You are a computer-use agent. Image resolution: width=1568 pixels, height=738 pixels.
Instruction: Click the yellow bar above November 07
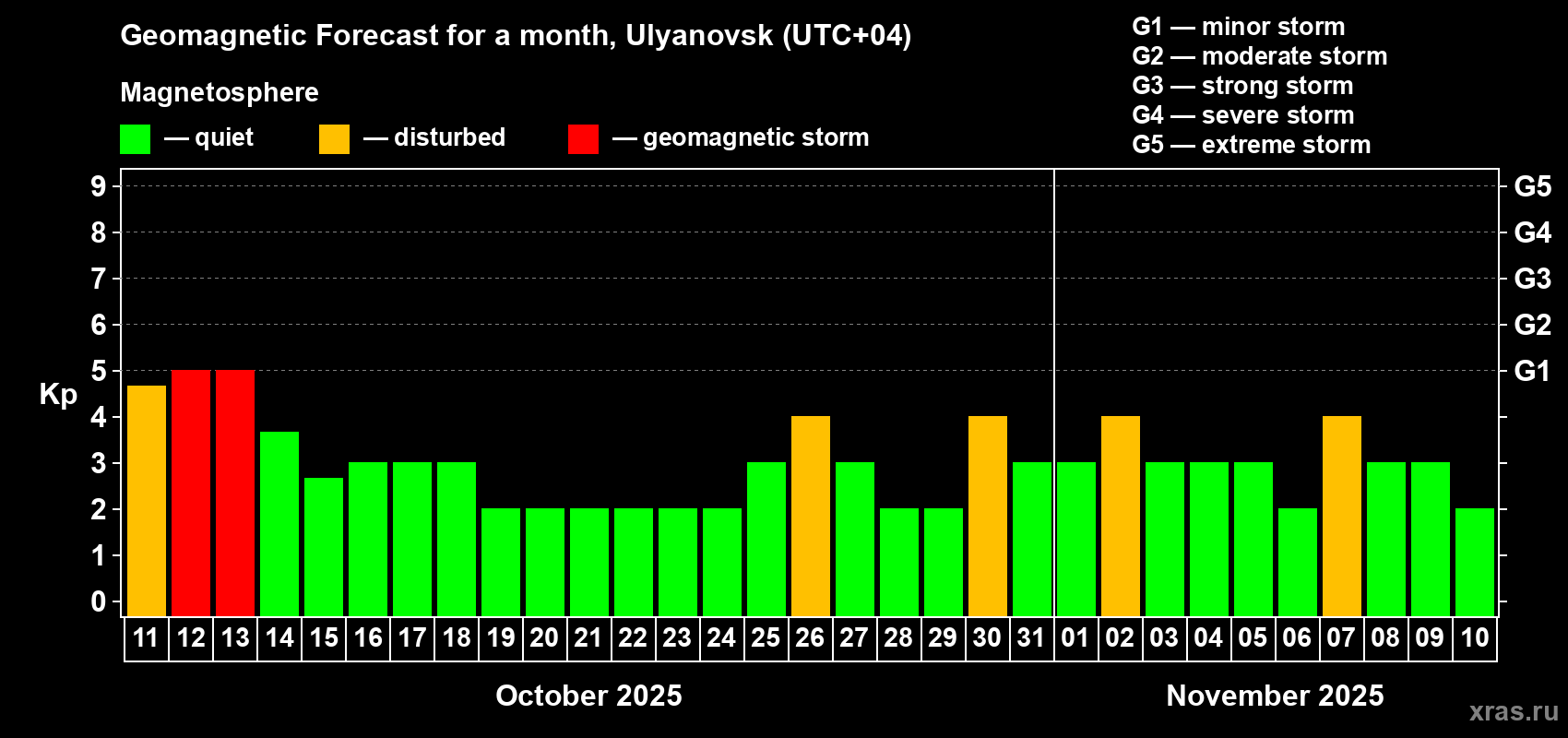coord(1342,517)
